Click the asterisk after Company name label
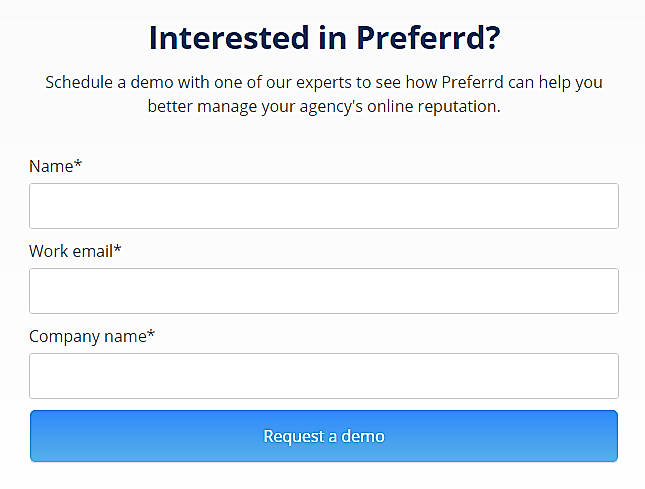The height and width of the screenshot is (489, 645). point(151,335)
